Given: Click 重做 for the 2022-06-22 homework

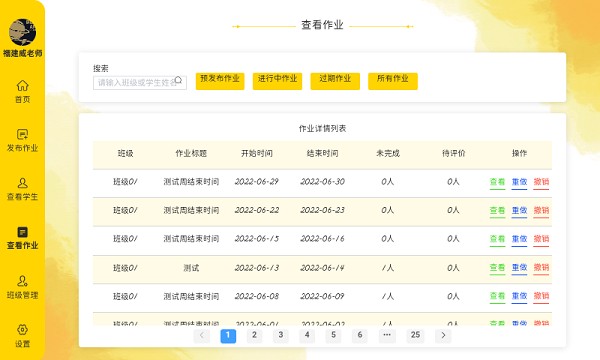Looking at the screenshot, I should 519,211.
